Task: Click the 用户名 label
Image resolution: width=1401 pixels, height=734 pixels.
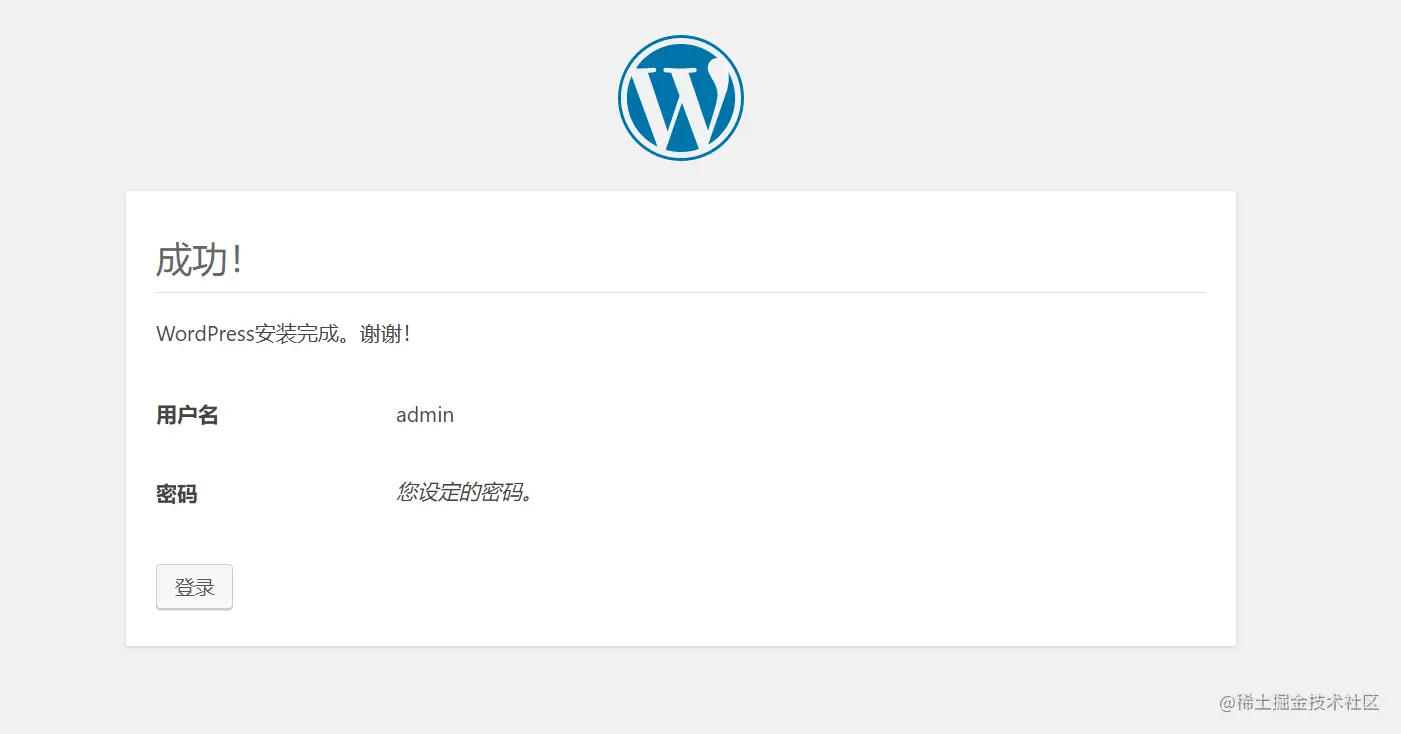Action: click(x=187, y=415)
